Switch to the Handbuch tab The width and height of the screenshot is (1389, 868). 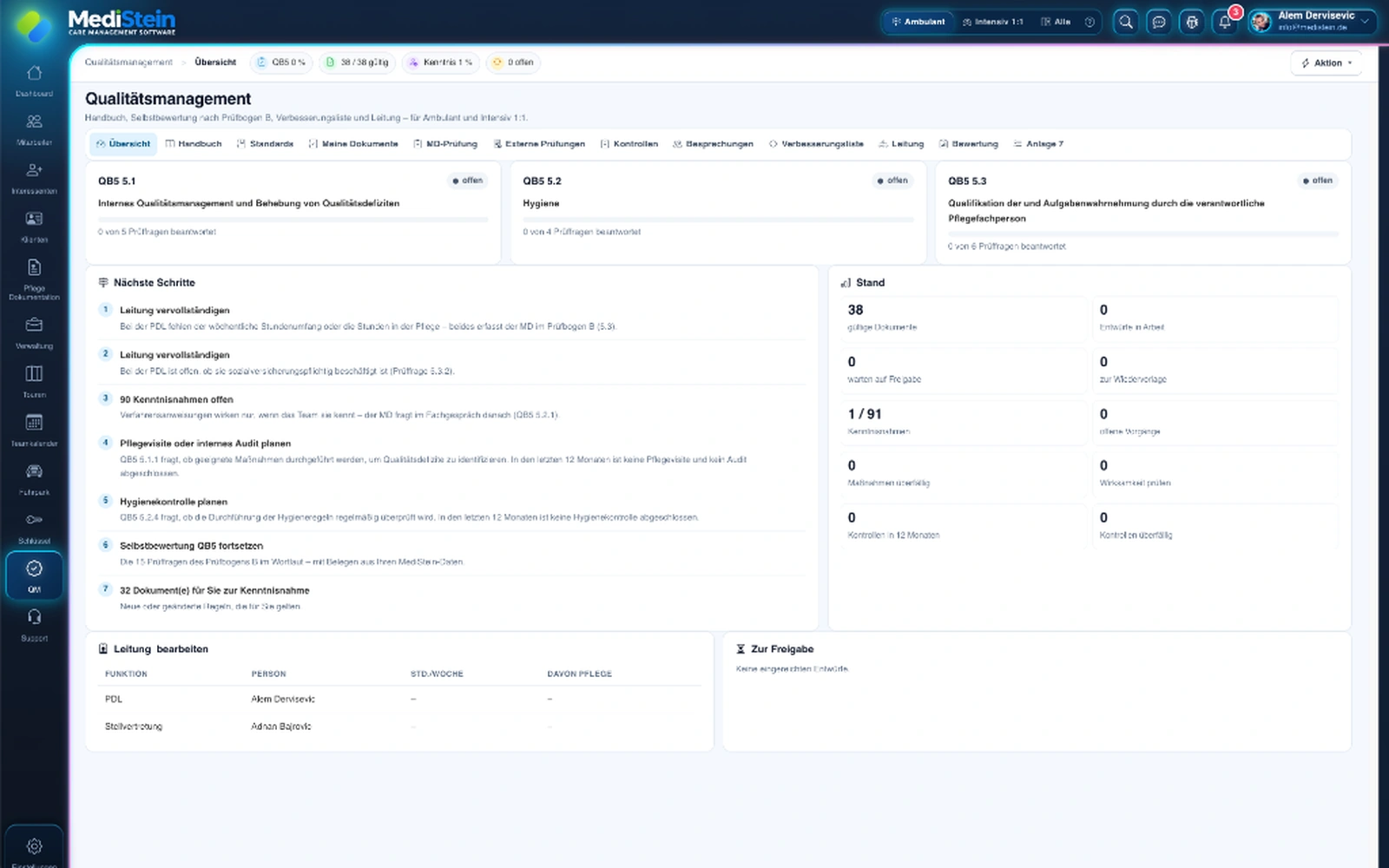click(x=194, y=144)
